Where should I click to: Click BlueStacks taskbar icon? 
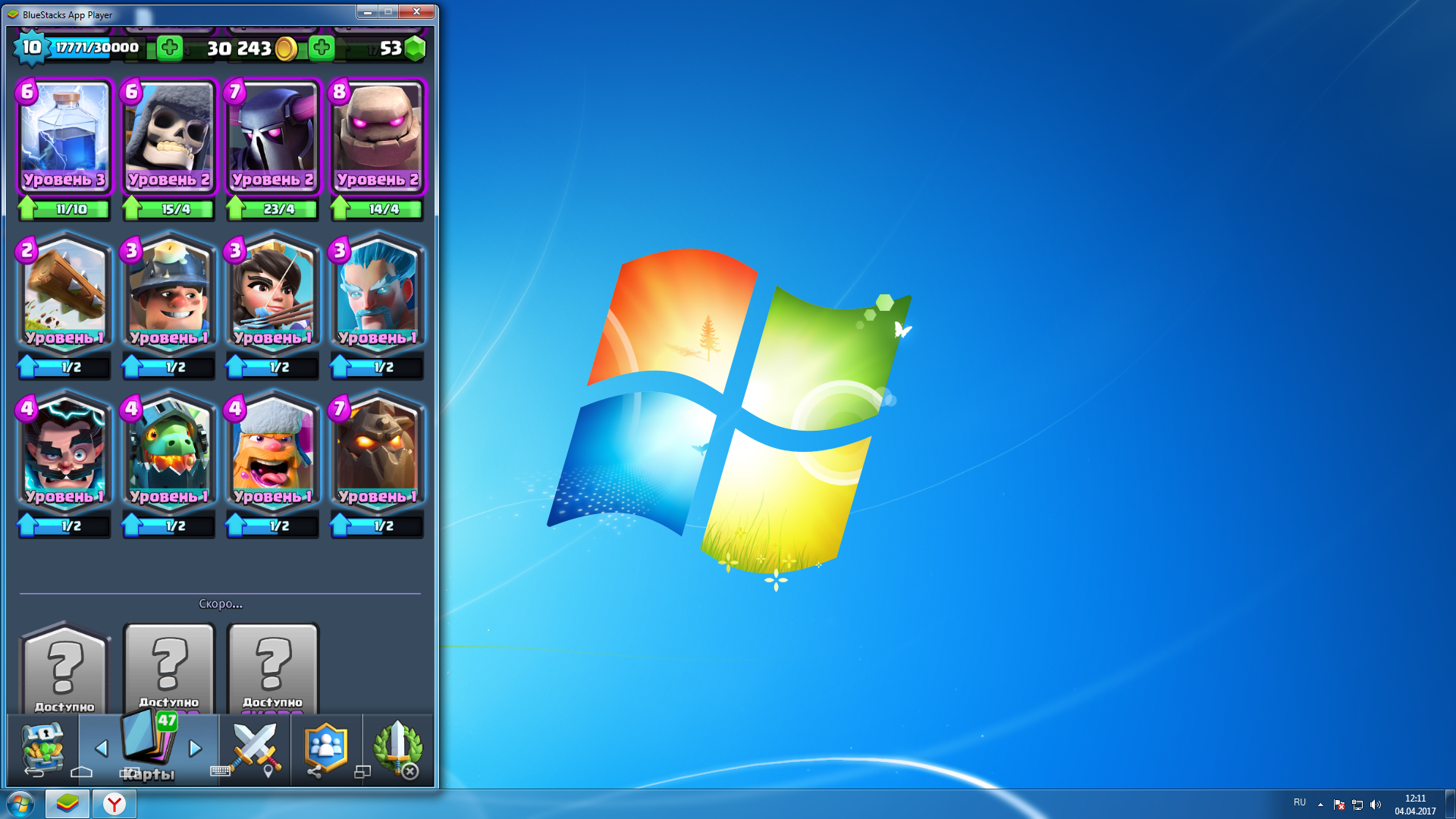point(67,804)
